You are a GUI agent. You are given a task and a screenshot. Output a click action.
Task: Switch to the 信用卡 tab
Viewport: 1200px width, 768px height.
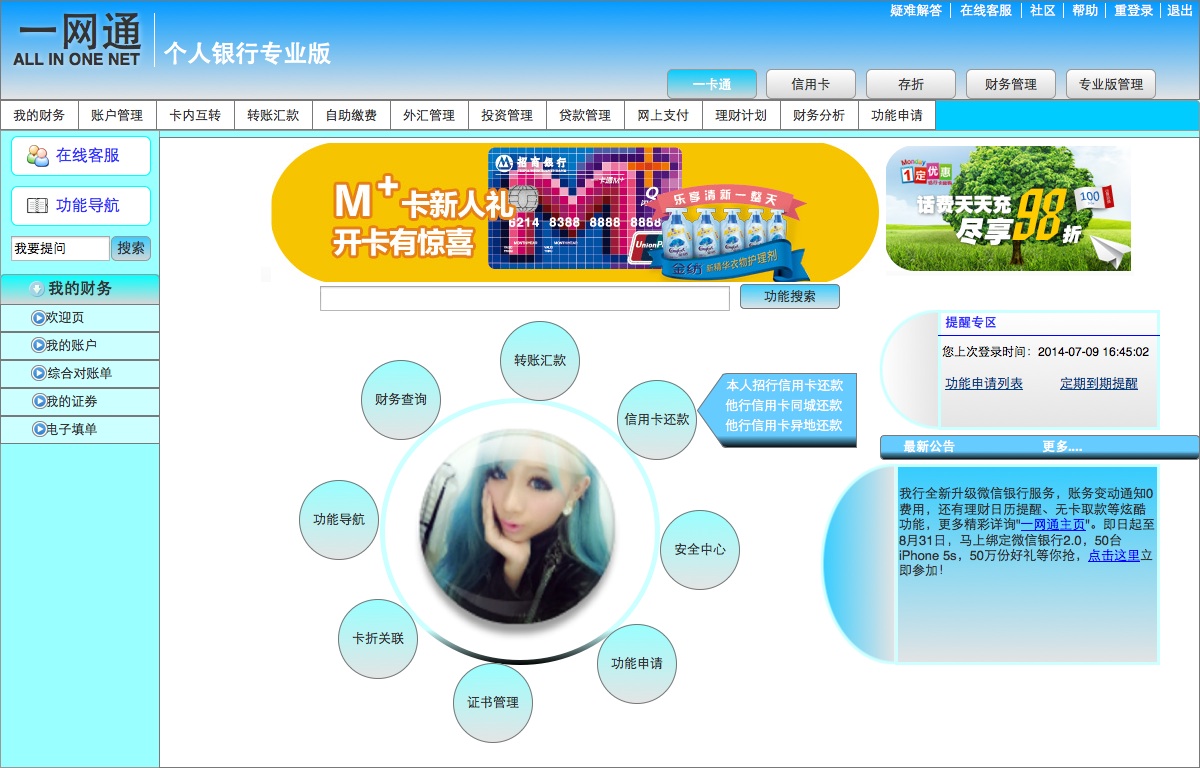811,84
